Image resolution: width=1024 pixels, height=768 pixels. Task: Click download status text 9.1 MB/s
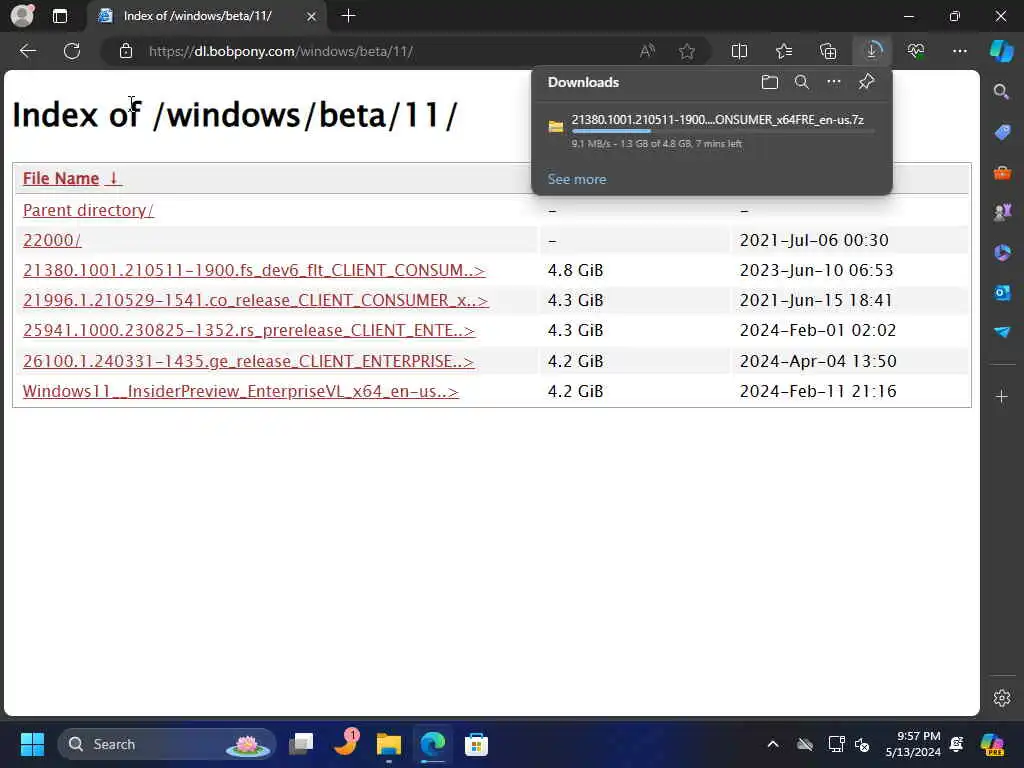[656, 144]
